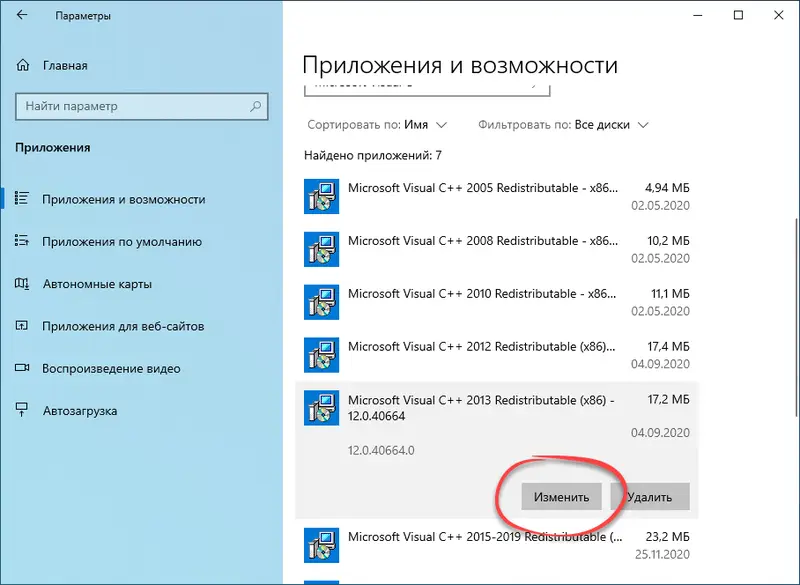Open the Сортировать по: Имя dropdown

377,125
